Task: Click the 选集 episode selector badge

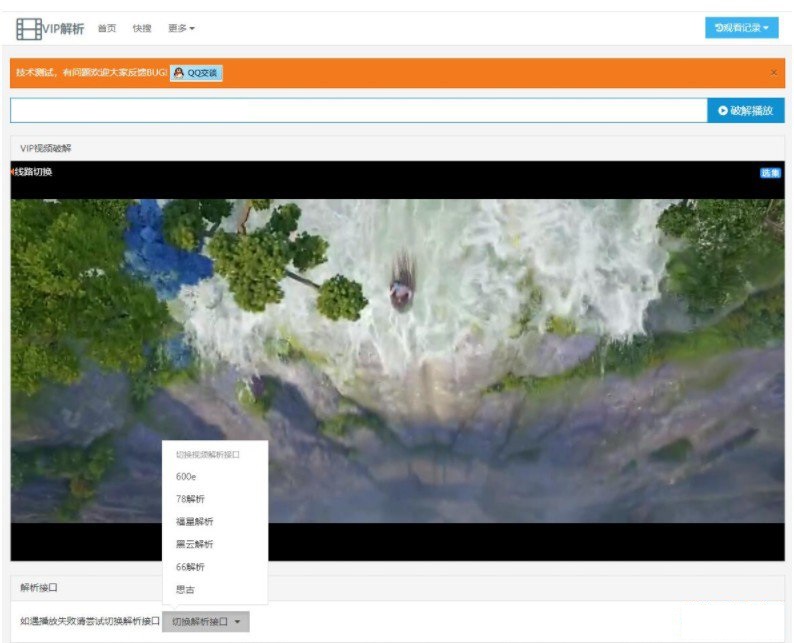Action: tap(770, 173)
